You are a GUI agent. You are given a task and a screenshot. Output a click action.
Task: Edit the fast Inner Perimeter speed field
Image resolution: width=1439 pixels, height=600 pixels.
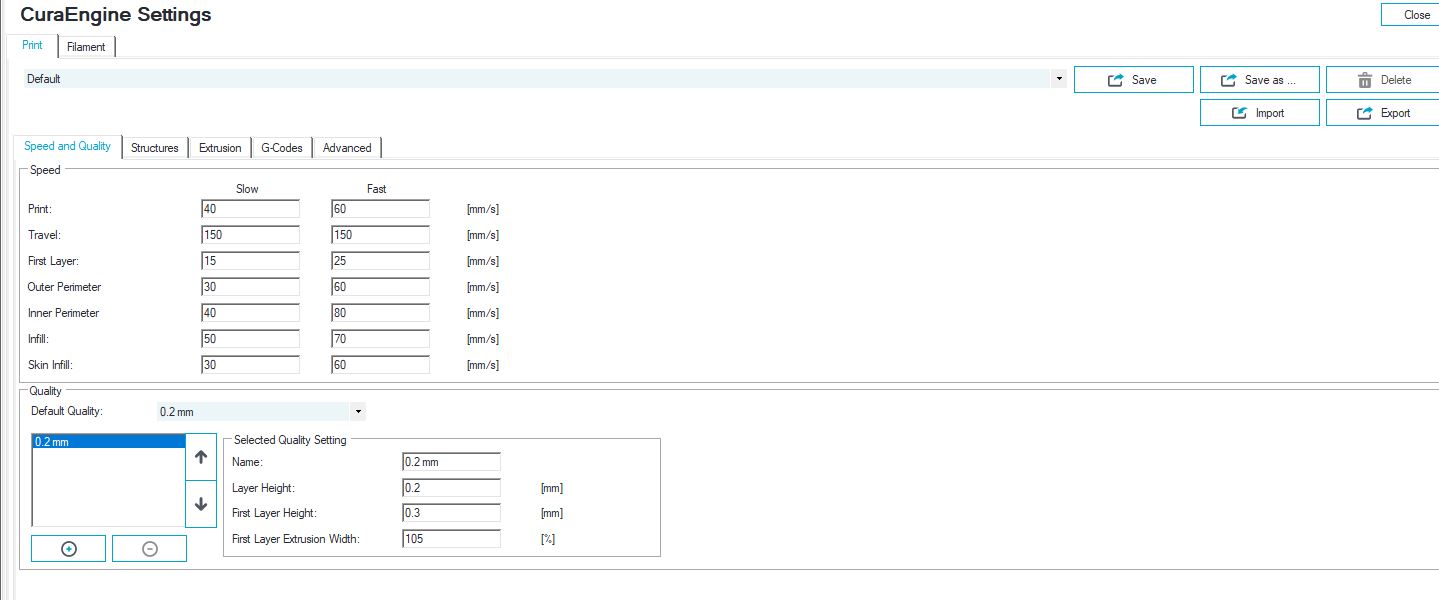pos(380,313)
